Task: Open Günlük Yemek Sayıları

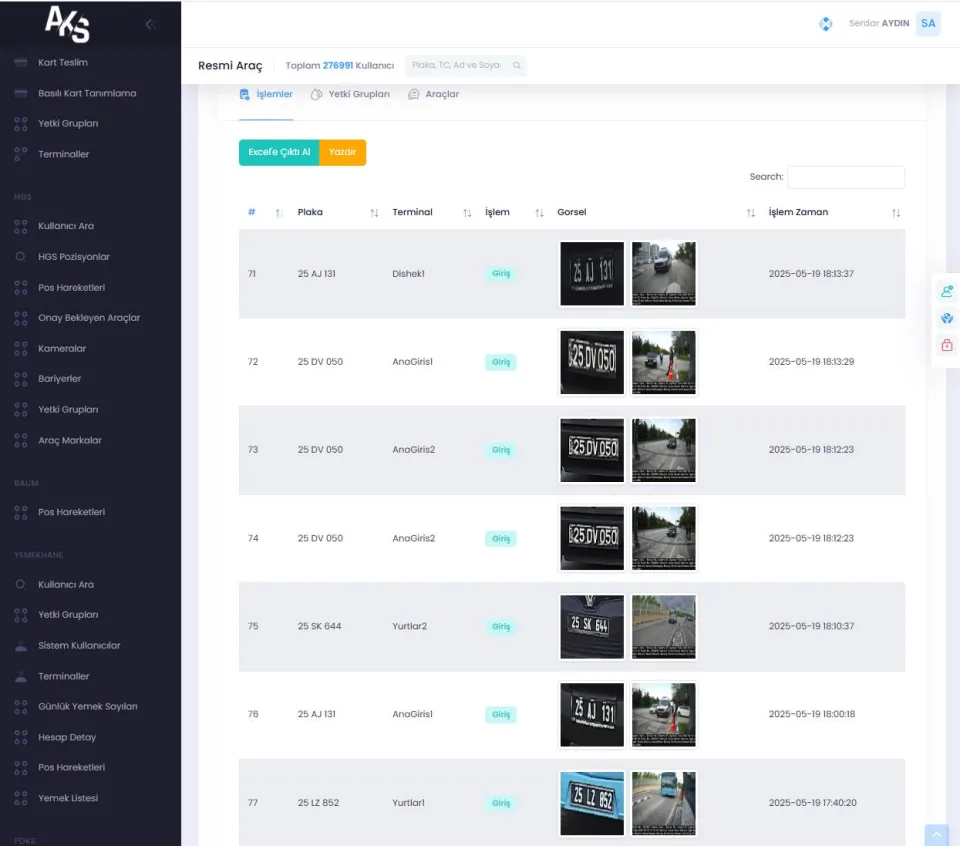Action: click(88, 706)
